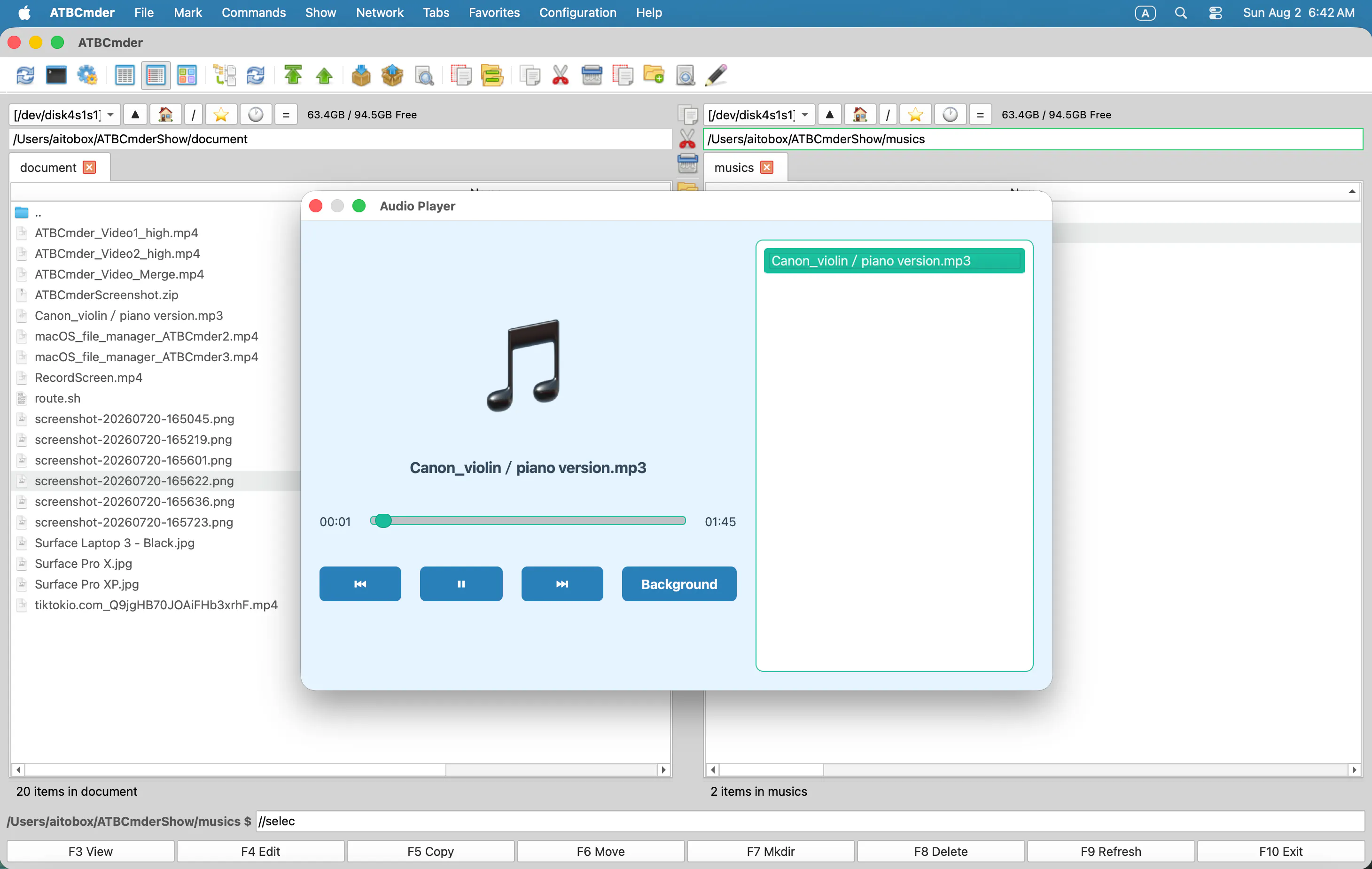Pause the audio playback
The width and height of the screenshot is (1372, 869).
click(461, 584)
